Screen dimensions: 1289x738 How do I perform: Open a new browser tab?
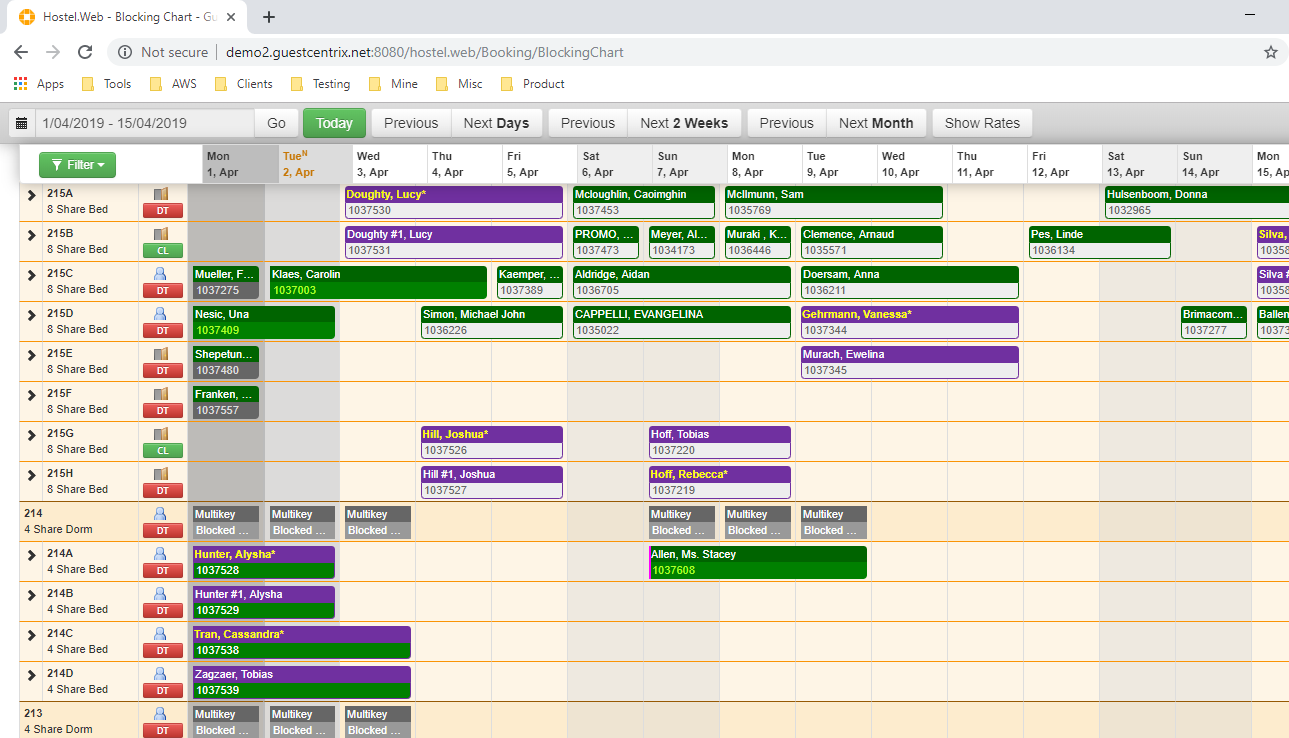(269, 17)
